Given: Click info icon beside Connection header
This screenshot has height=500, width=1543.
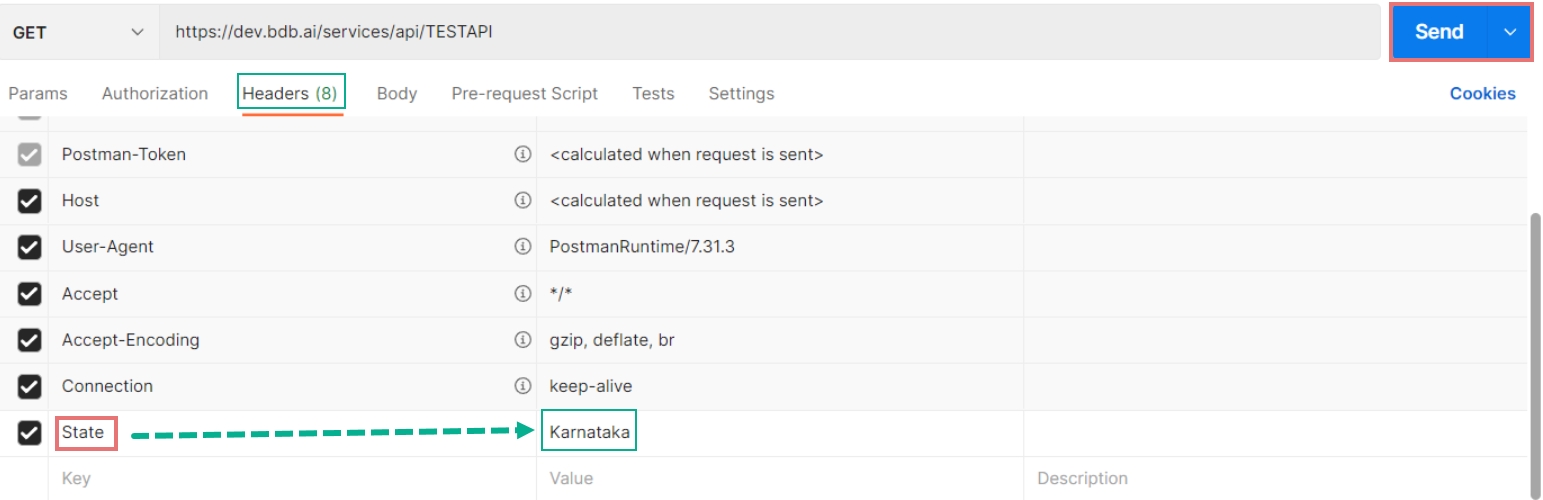Looking at the screenshot, I should pyautogui.click(x=521, y=386).
